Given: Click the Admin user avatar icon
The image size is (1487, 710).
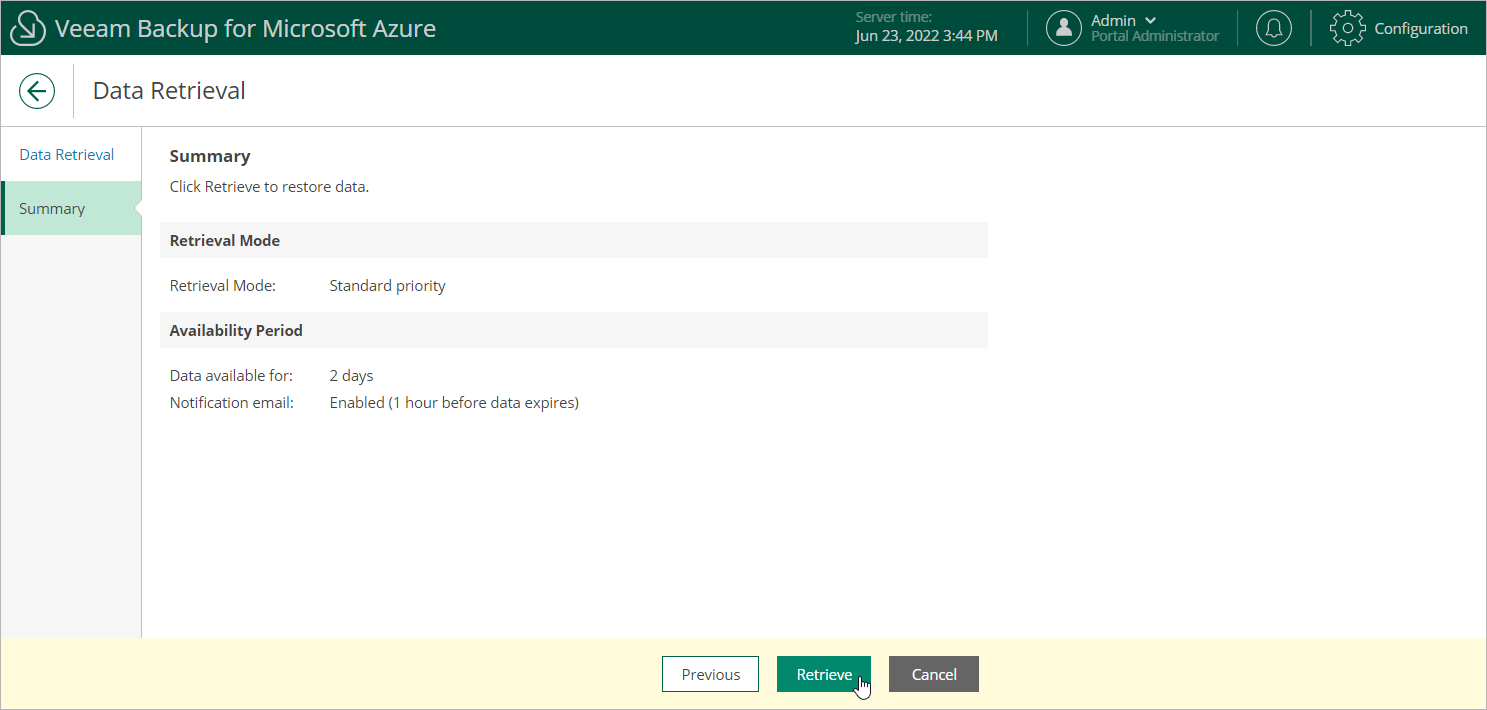Looking at the screenshot, I should [x=1064, y=28].
